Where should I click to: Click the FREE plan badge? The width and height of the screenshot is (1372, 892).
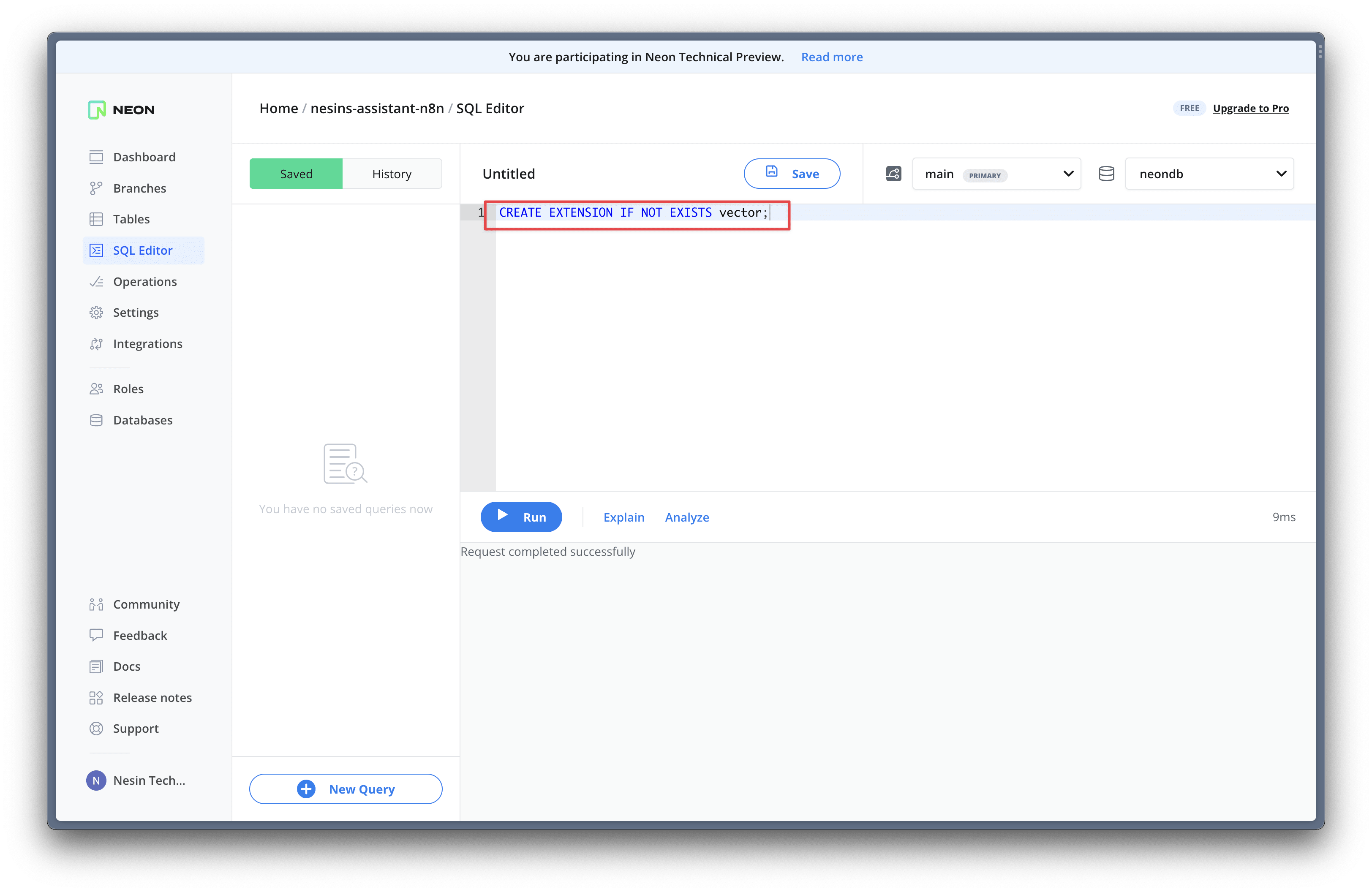click(1189, 108)
